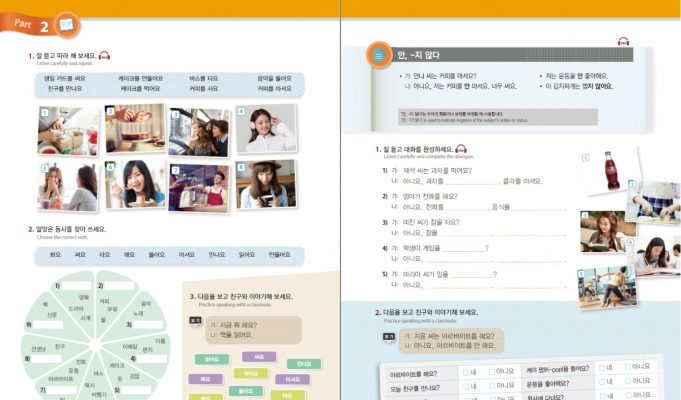Click the Part 2 card icon
Image resolution: width=681 pixels, height=400 pixels.
point(66,24)
